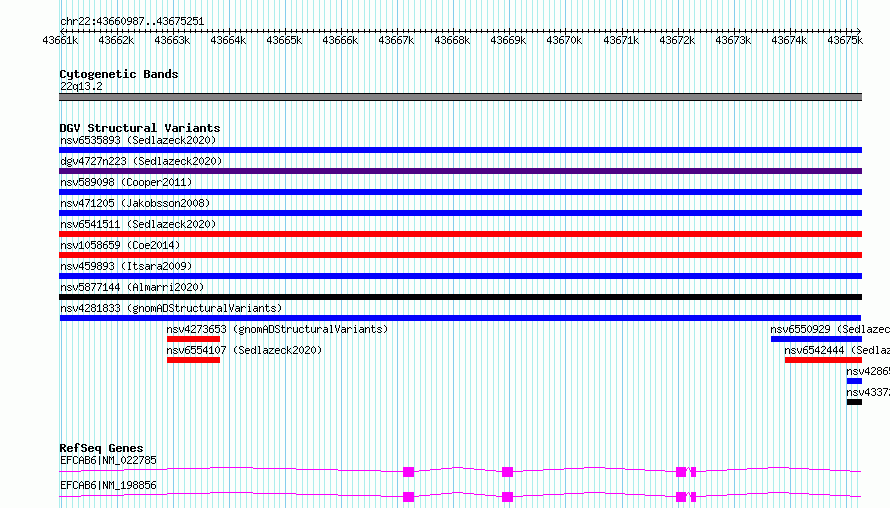Click the nsv6550929 blue variant bar
Screen dimensions: 890x508
coord(816,339)
